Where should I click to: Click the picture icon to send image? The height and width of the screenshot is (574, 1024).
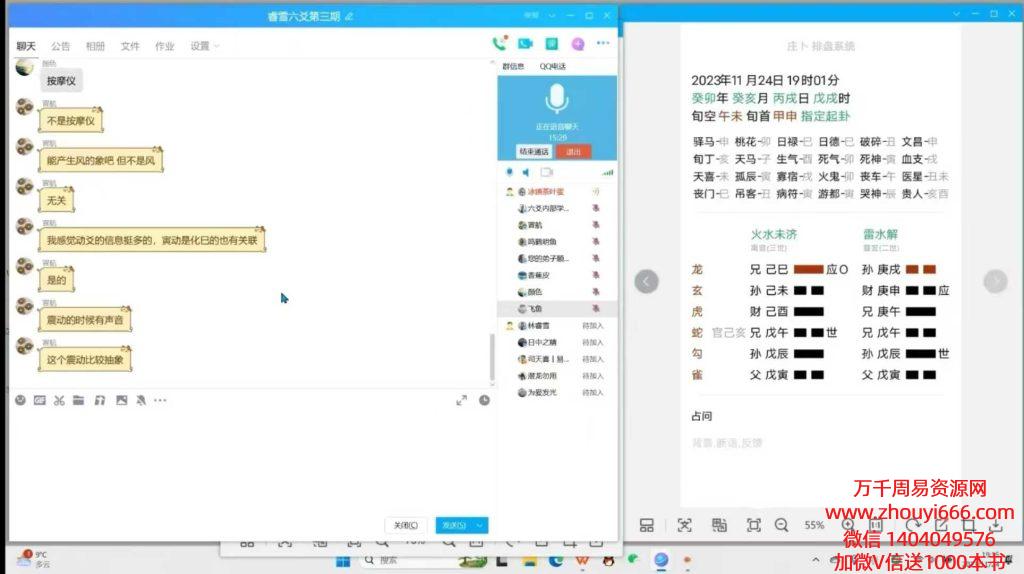pos(121,400)
